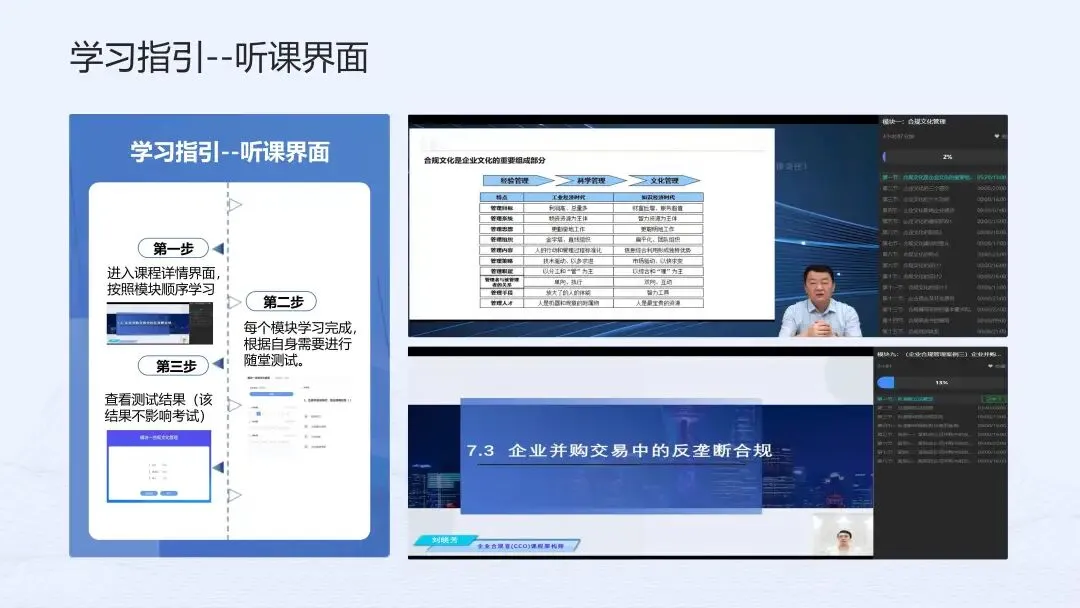
Task: Click the instructor webcam in the bottom video
Action: 843,534
